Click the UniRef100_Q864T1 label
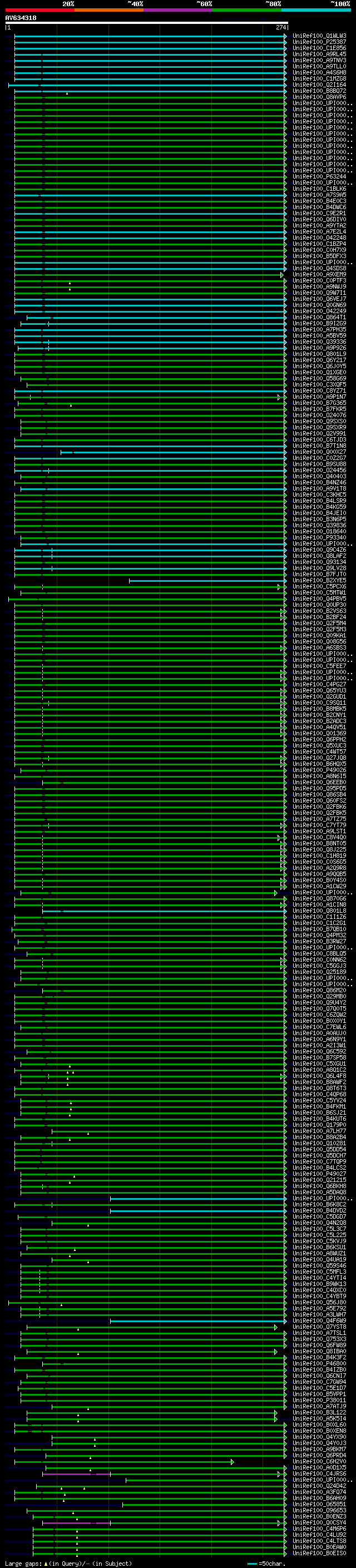 pos(319,317)
